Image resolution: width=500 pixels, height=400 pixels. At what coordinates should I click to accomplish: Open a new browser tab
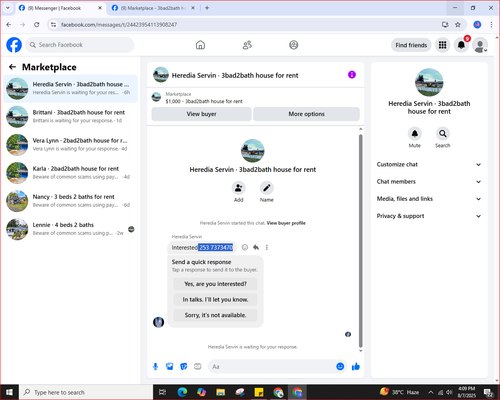point(207,8)
